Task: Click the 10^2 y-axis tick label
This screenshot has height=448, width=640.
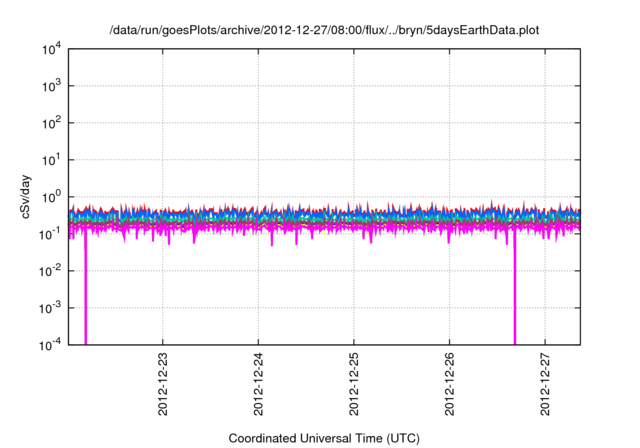Action: [x=52, y=123]
